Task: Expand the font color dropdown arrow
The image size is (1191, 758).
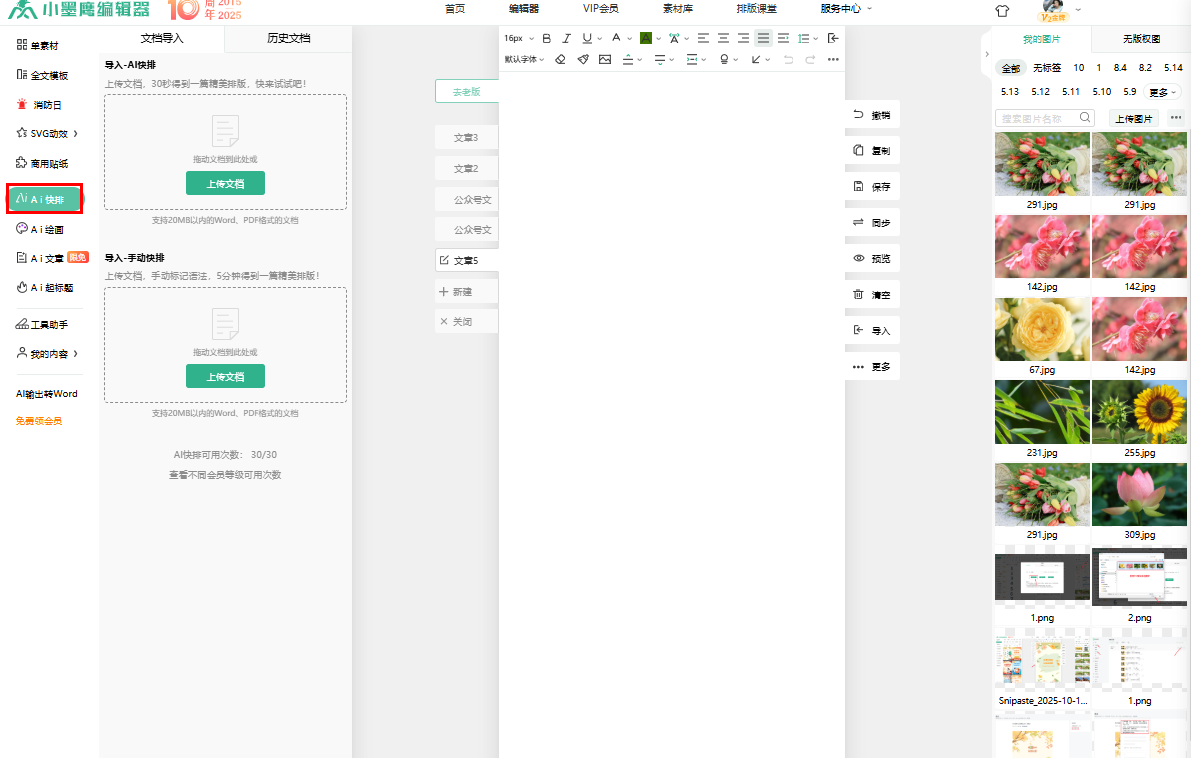Action: click(x=630, y=39)
